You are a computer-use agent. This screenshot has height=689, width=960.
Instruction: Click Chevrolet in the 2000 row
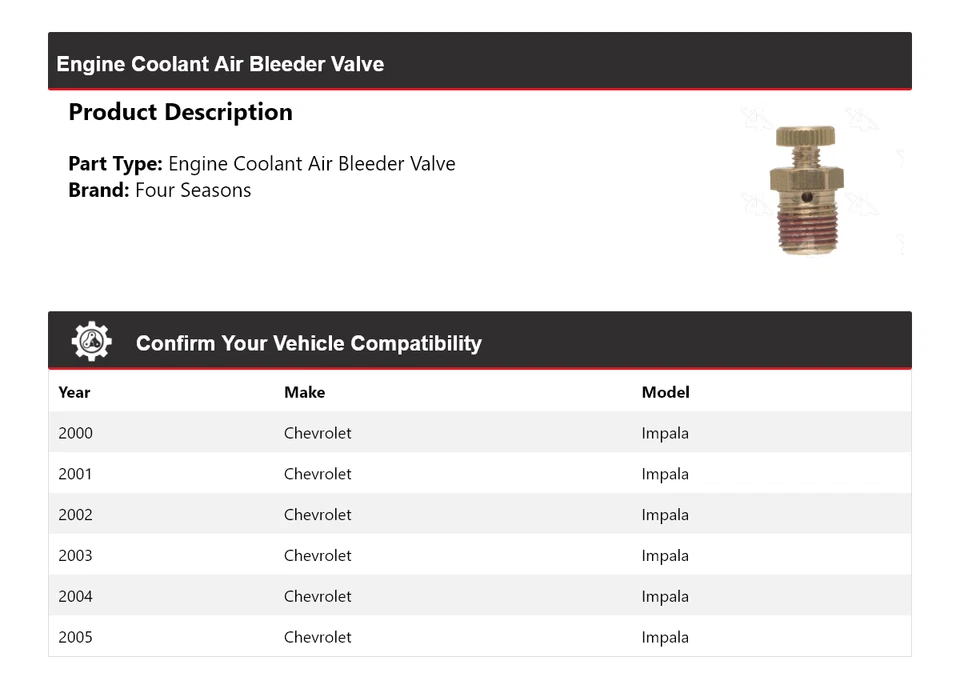pyautogui.click(x=317, y=433)
